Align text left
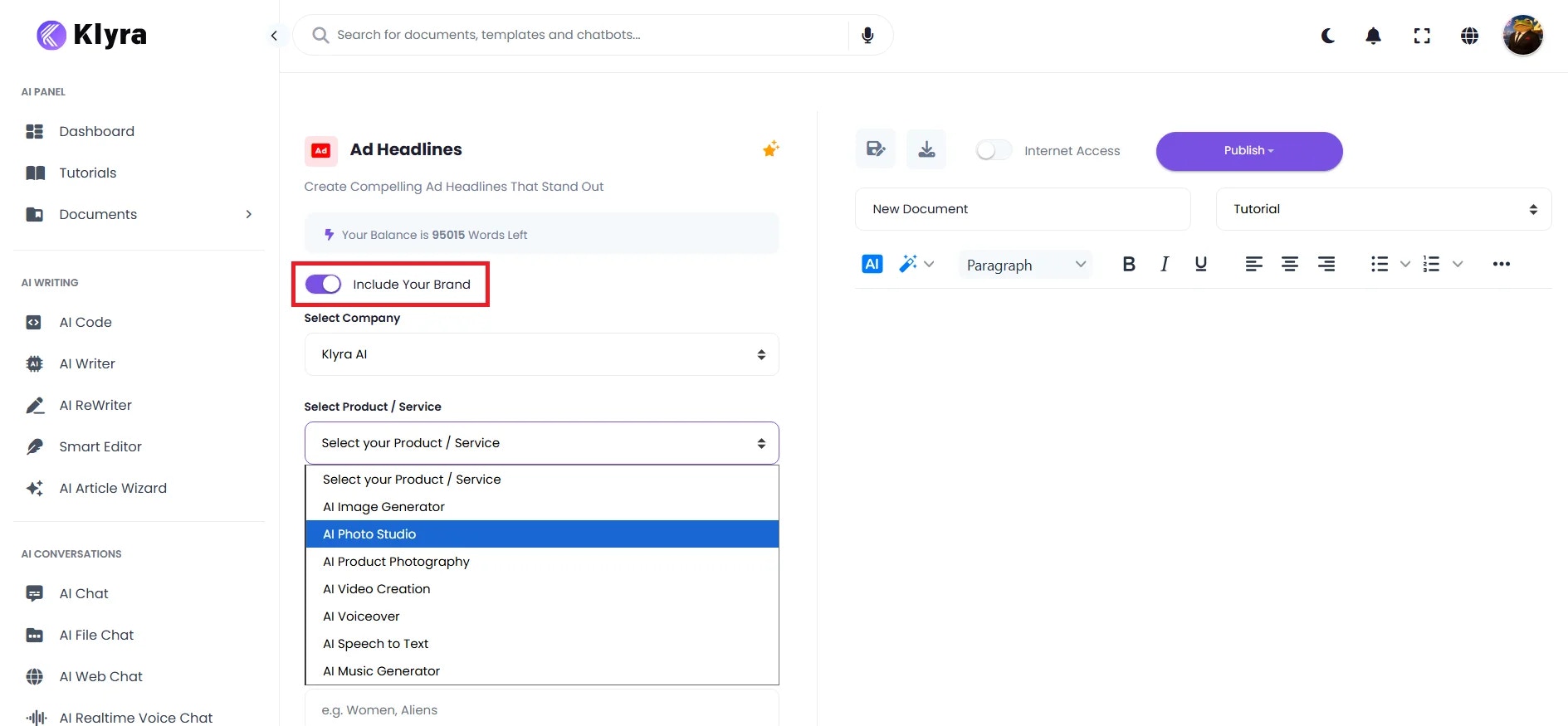Image resolution: width=1568 pixels, height=726 pixels. pos(1253,264)
